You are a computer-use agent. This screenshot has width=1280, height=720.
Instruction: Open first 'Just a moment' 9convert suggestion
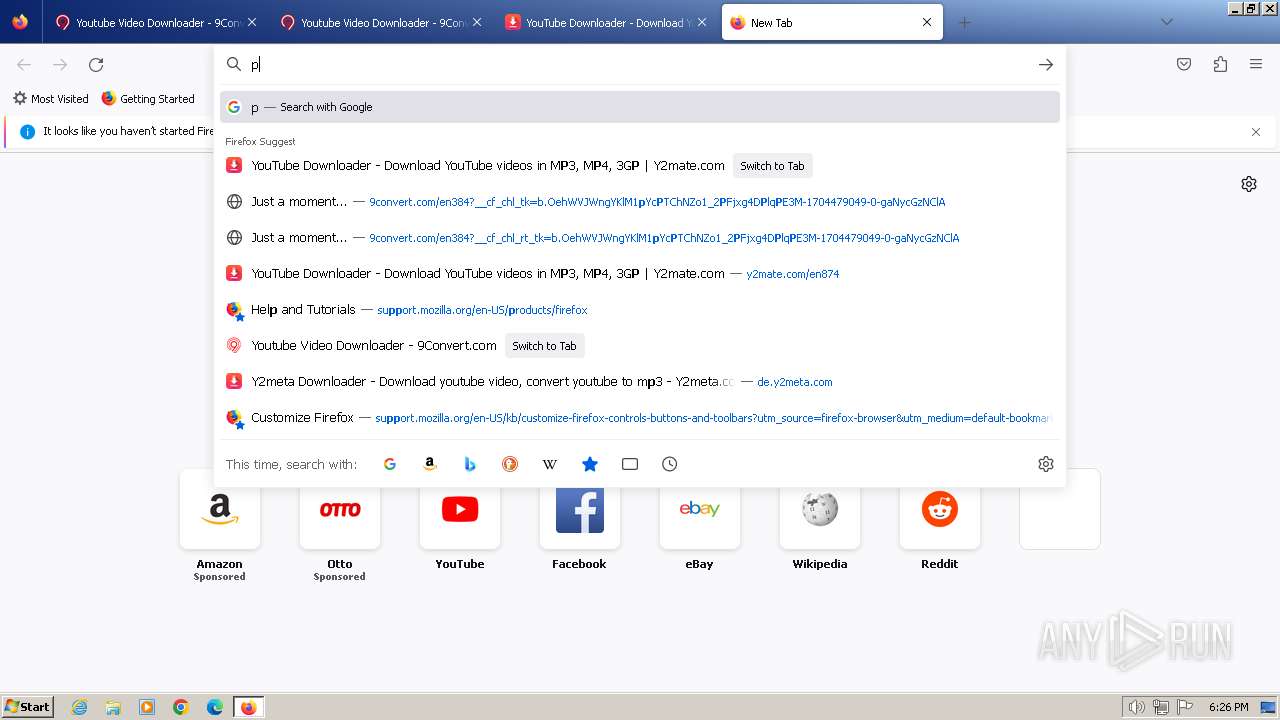click(640, 202)
